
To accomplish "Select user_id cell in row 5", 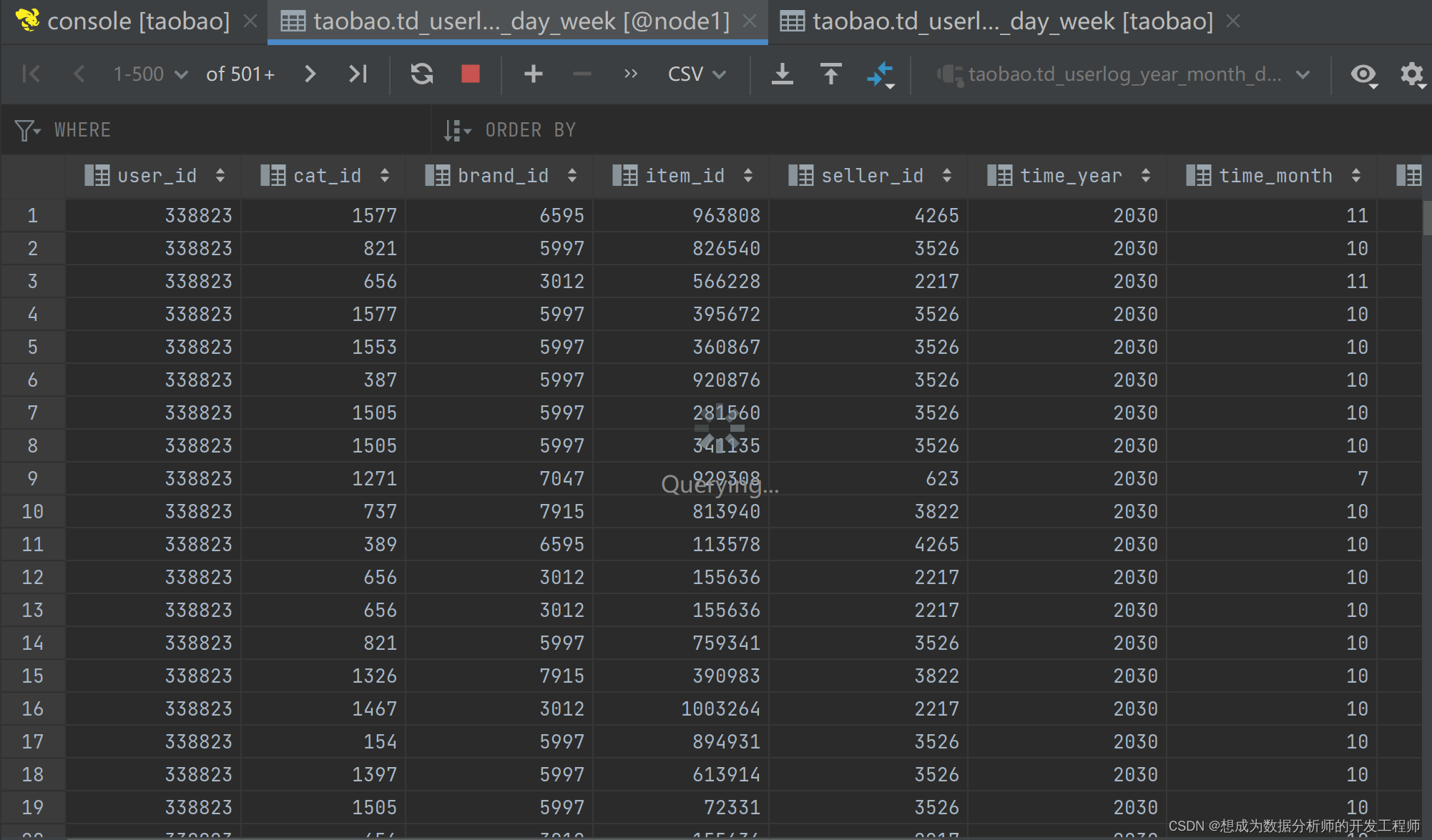I will pos(154,347).
